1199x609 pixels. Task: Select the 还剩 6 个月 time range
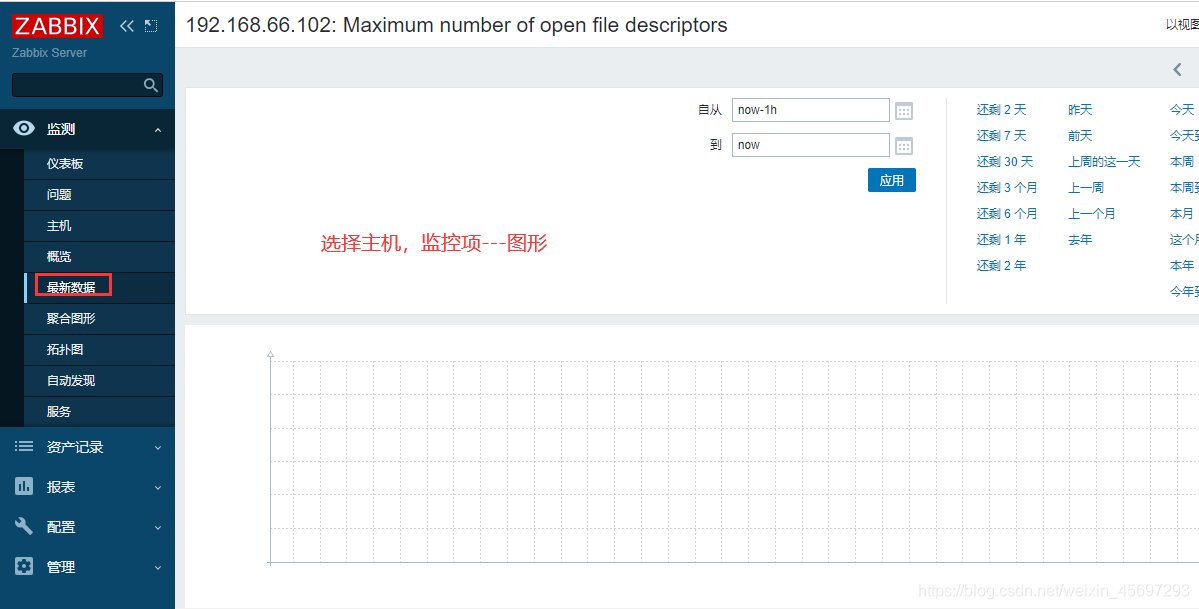coord(1007,213)
